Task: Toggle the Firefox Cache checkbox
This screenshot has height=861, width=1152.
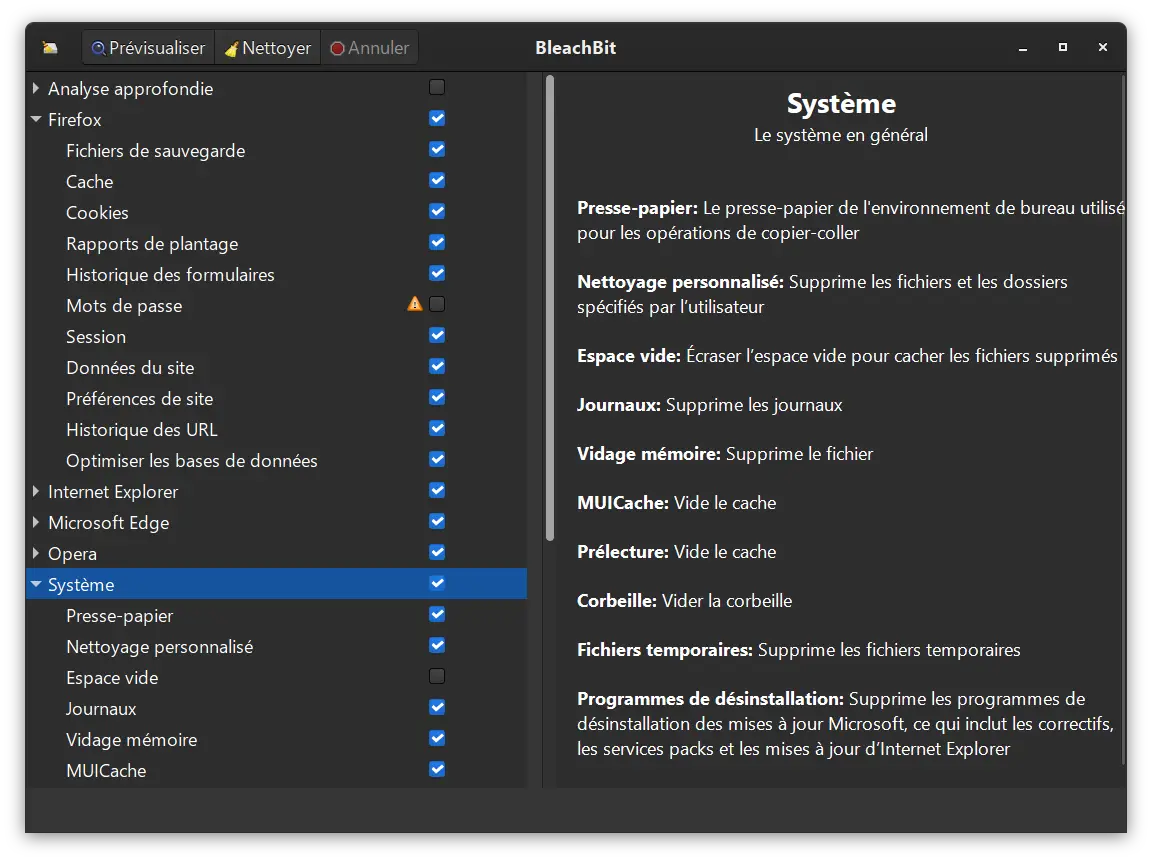Action: tap(437, 180)
